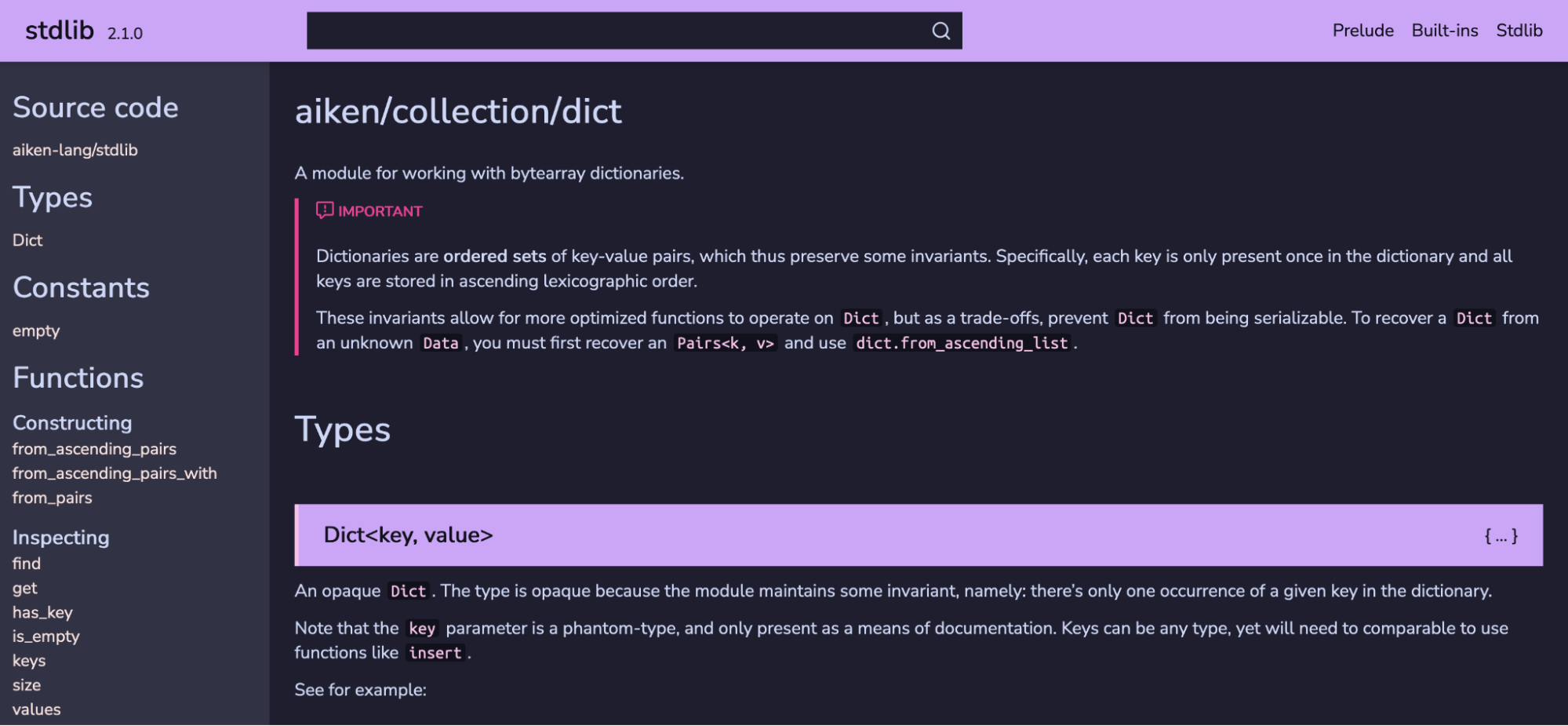Click the inline insert code reference
This screenshot has height=726, width=1568.
point(435,653)
